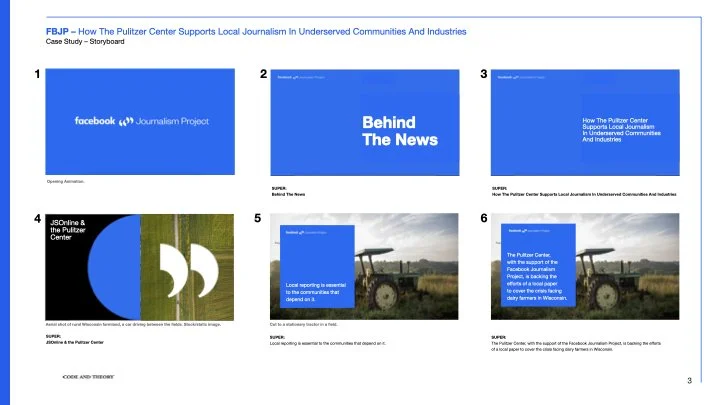Click the frame number 1 label
Screen dimensions: 720x405
click(37, 74)
